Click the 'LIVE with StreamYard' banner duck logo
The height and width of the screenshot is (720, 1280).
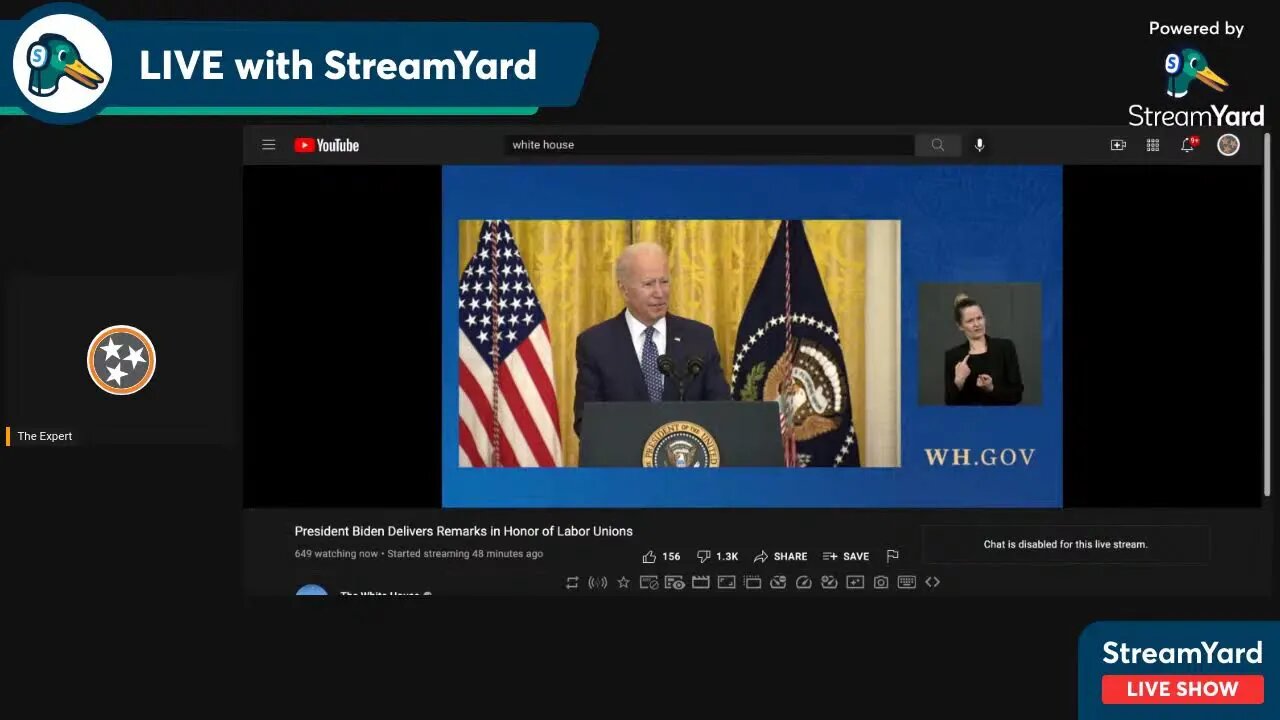(x=62, y=63)
